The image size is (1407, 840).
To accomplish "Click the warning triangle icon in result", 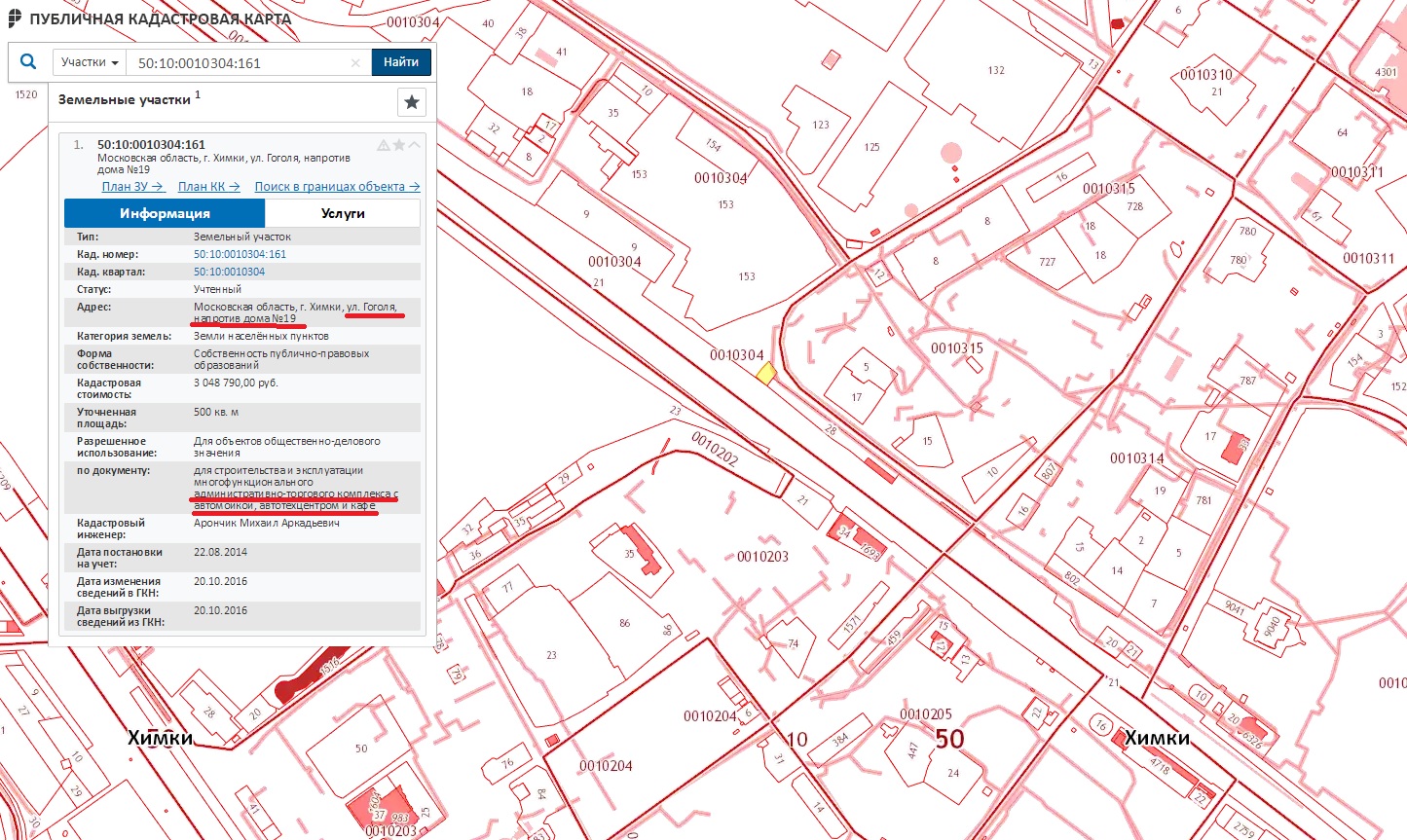I will (x=384, y=145).
